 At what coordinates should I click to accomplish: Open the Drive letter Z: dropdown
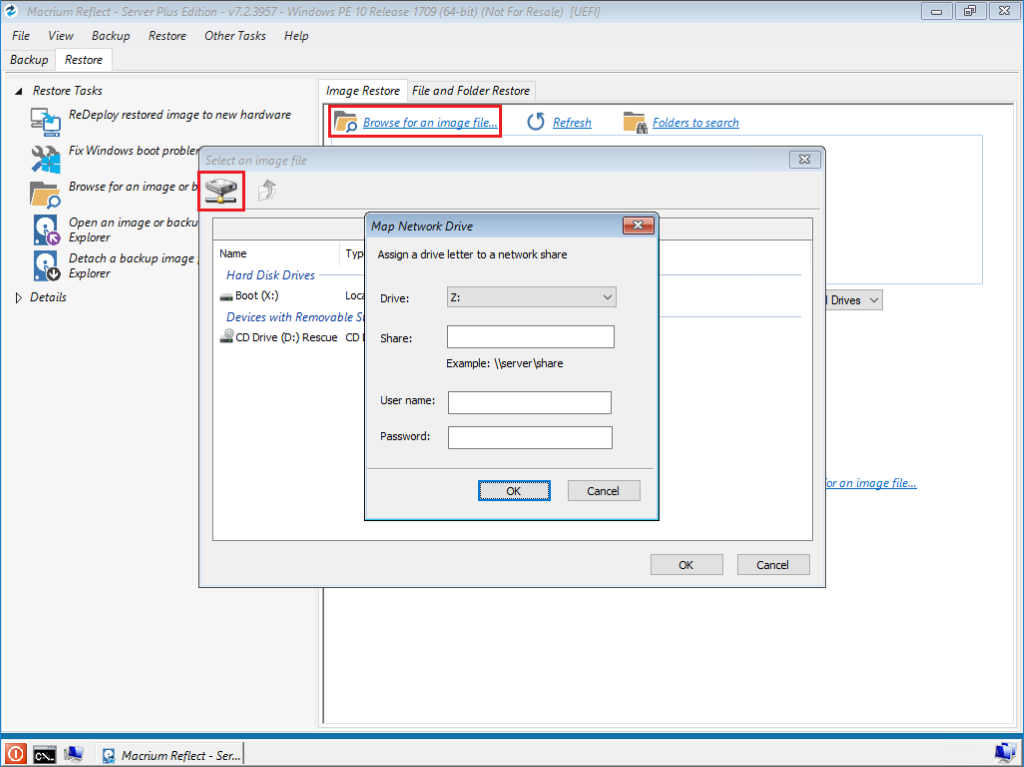[x=531, y=297]
